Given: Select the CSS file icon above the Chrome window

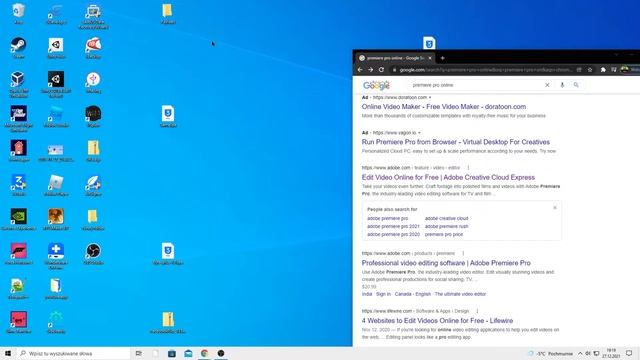Looking at the screenshot, I should click(429, 42).
